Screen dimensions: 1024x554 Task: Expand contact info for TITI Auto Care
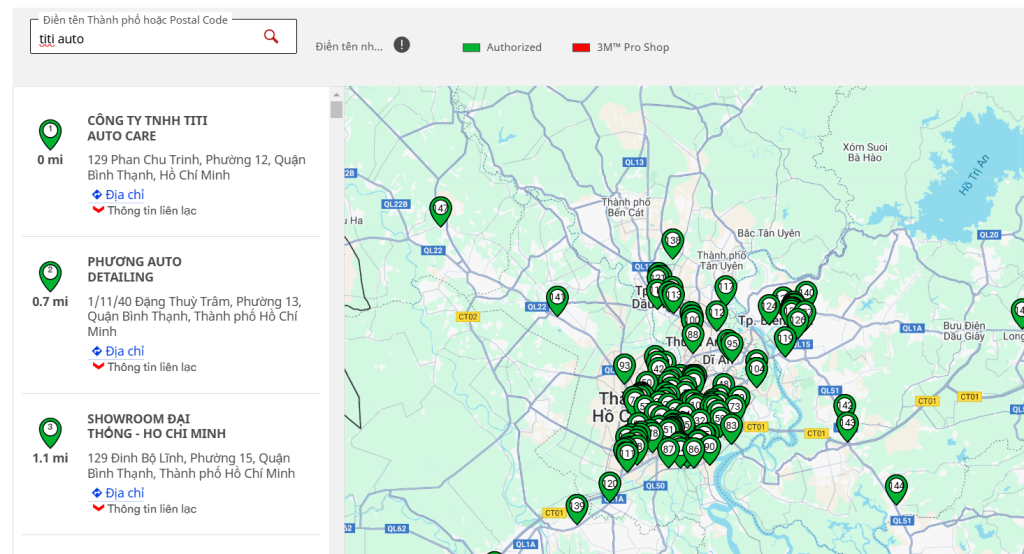(151, 211)
